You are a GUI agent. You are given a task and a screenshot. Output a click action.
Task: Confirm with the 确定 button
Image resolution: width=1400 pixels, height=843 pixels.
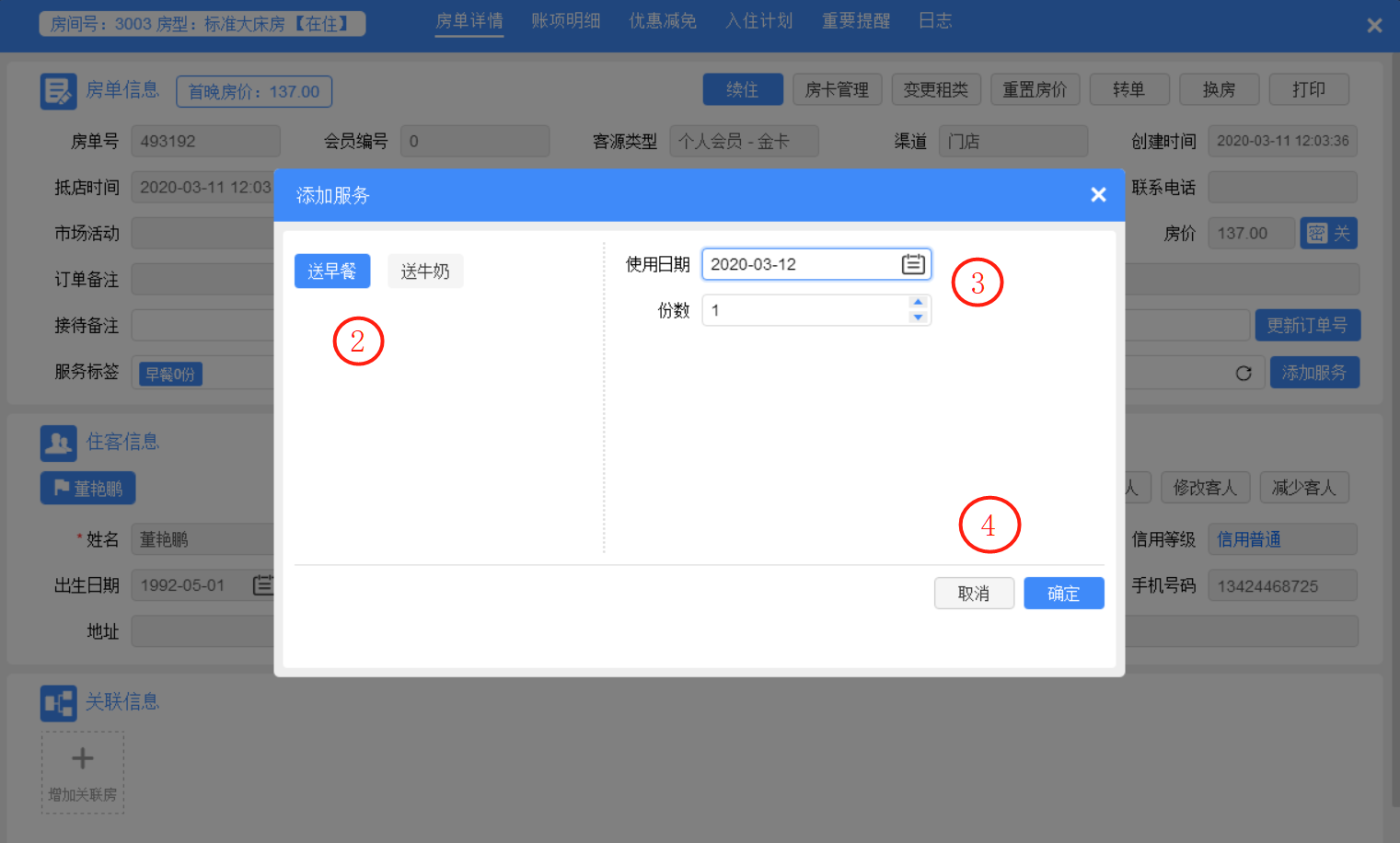click(x=1064, y=594)
